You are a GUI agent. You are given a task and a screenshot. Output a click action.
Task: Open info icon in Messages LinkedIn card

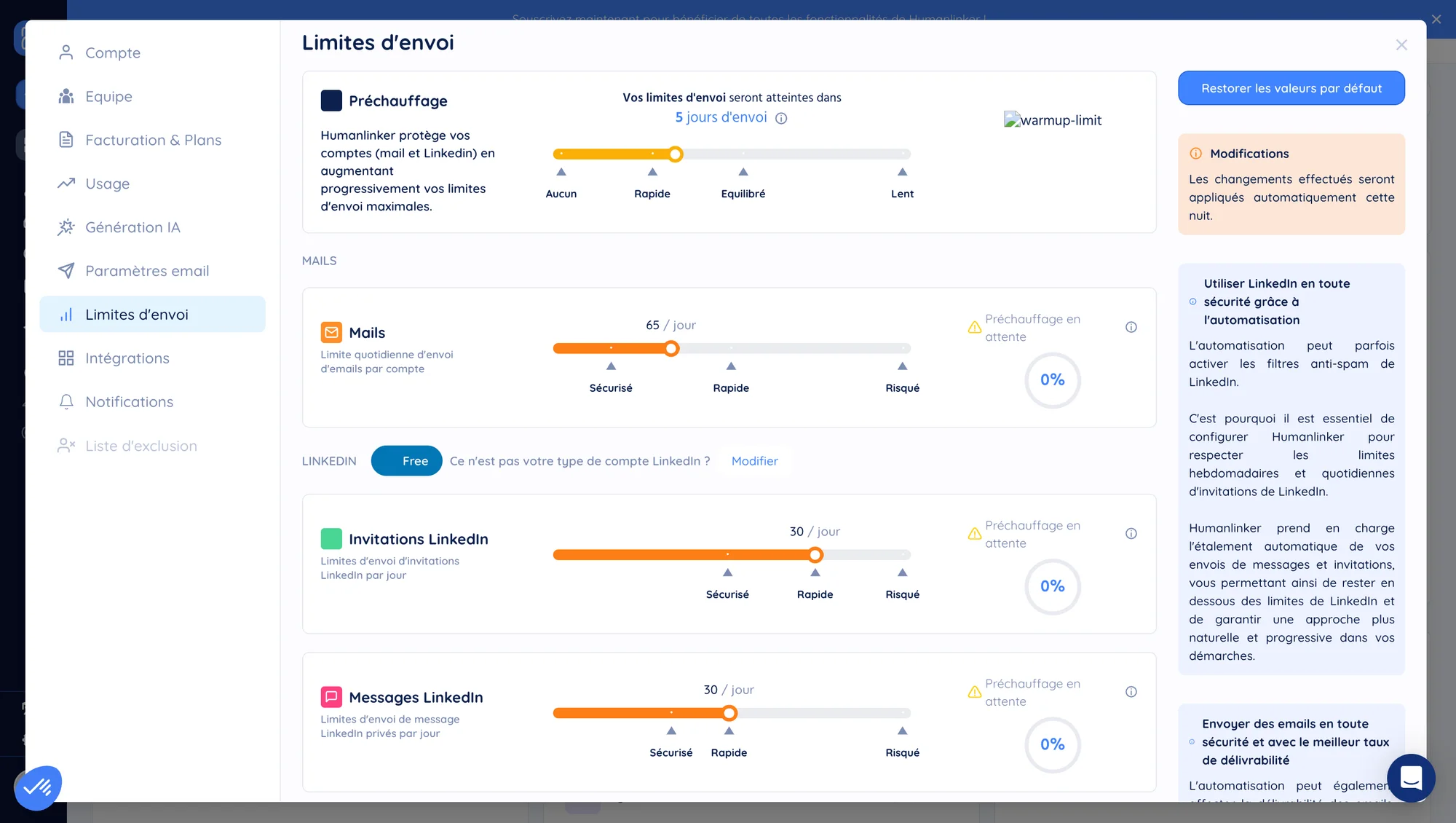(x=1131, y=692)
